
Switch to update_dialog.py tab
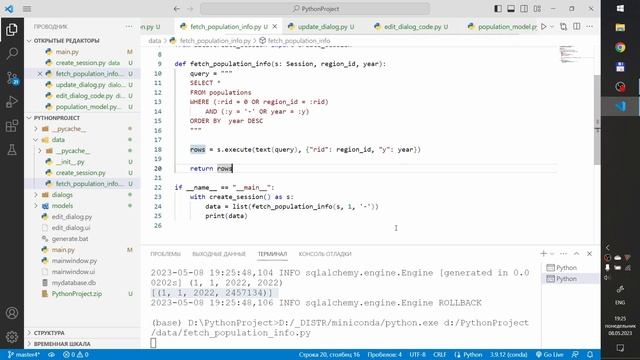click(x=321, y=27)
